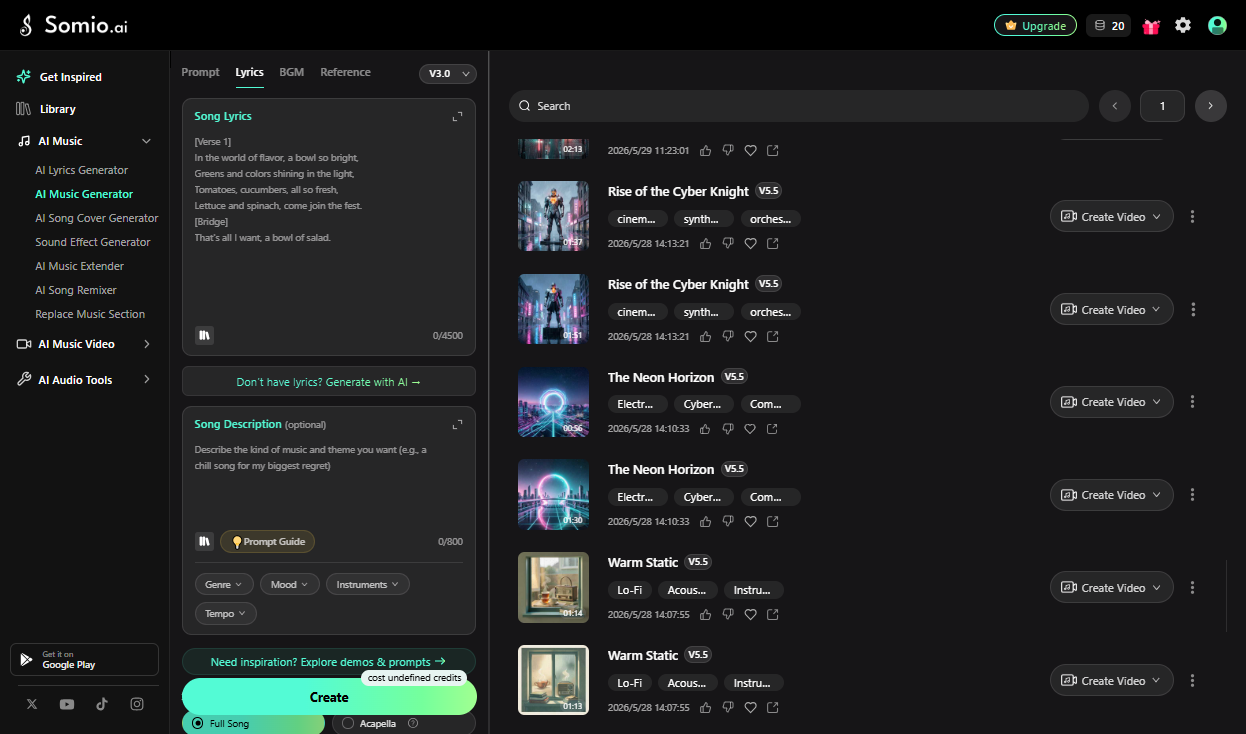
Task: Open three-dot menu for second Neon Horizon
Action: (x=1192, y=495)
